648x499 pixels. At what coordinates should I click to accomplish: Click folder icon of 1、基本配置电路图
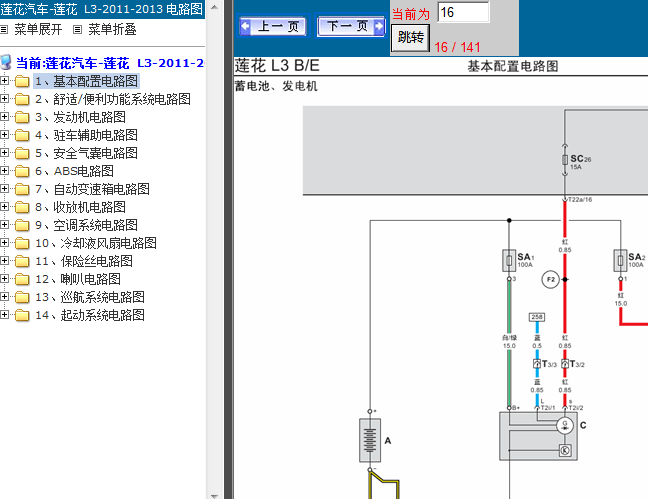(x=22, y=81)
